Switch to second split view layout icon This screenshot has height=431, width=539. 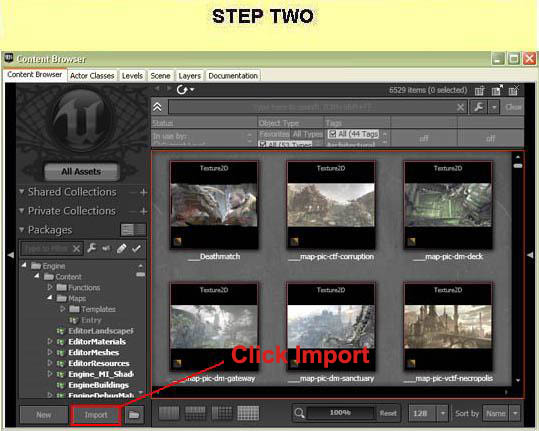[195, 413]
